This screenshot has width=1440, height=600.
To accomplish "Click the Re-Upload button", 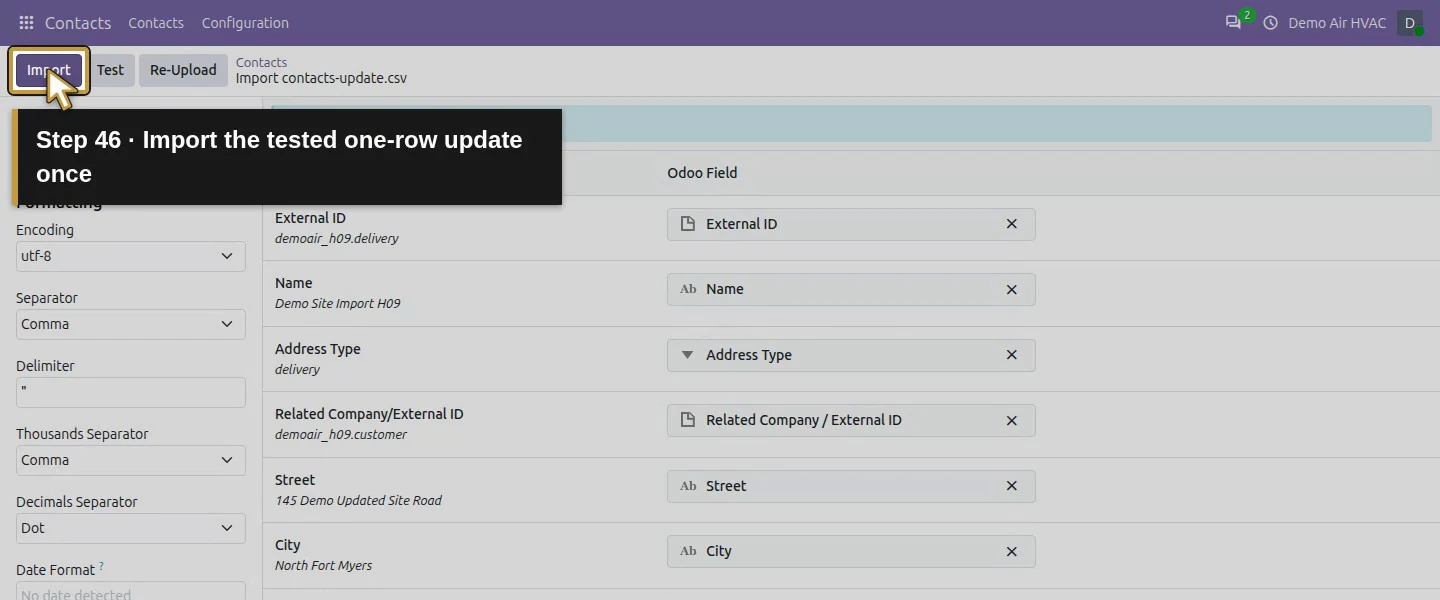I will click(x=183, y=70).
